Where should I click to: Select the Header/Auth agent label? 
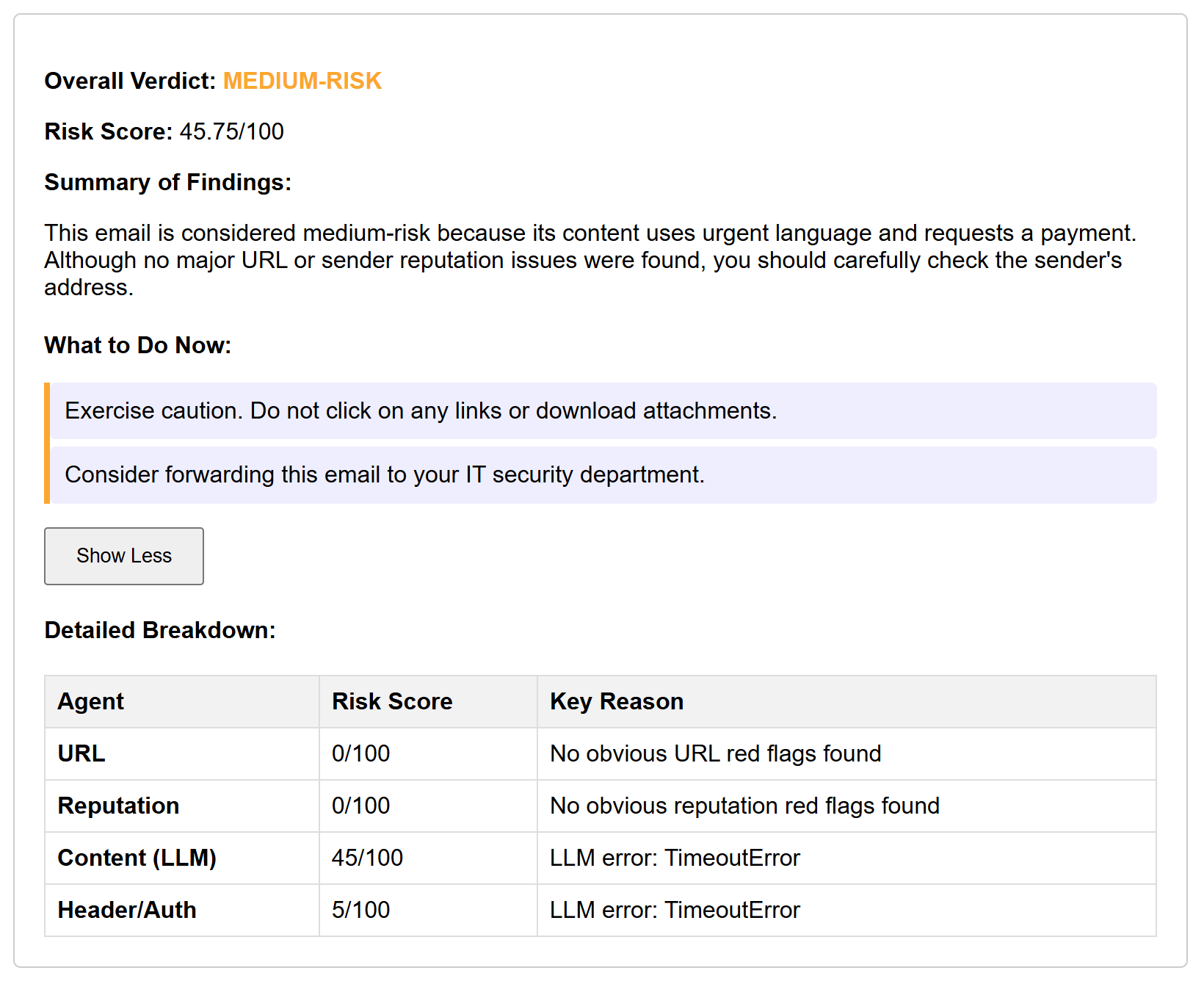pos(127,911)
